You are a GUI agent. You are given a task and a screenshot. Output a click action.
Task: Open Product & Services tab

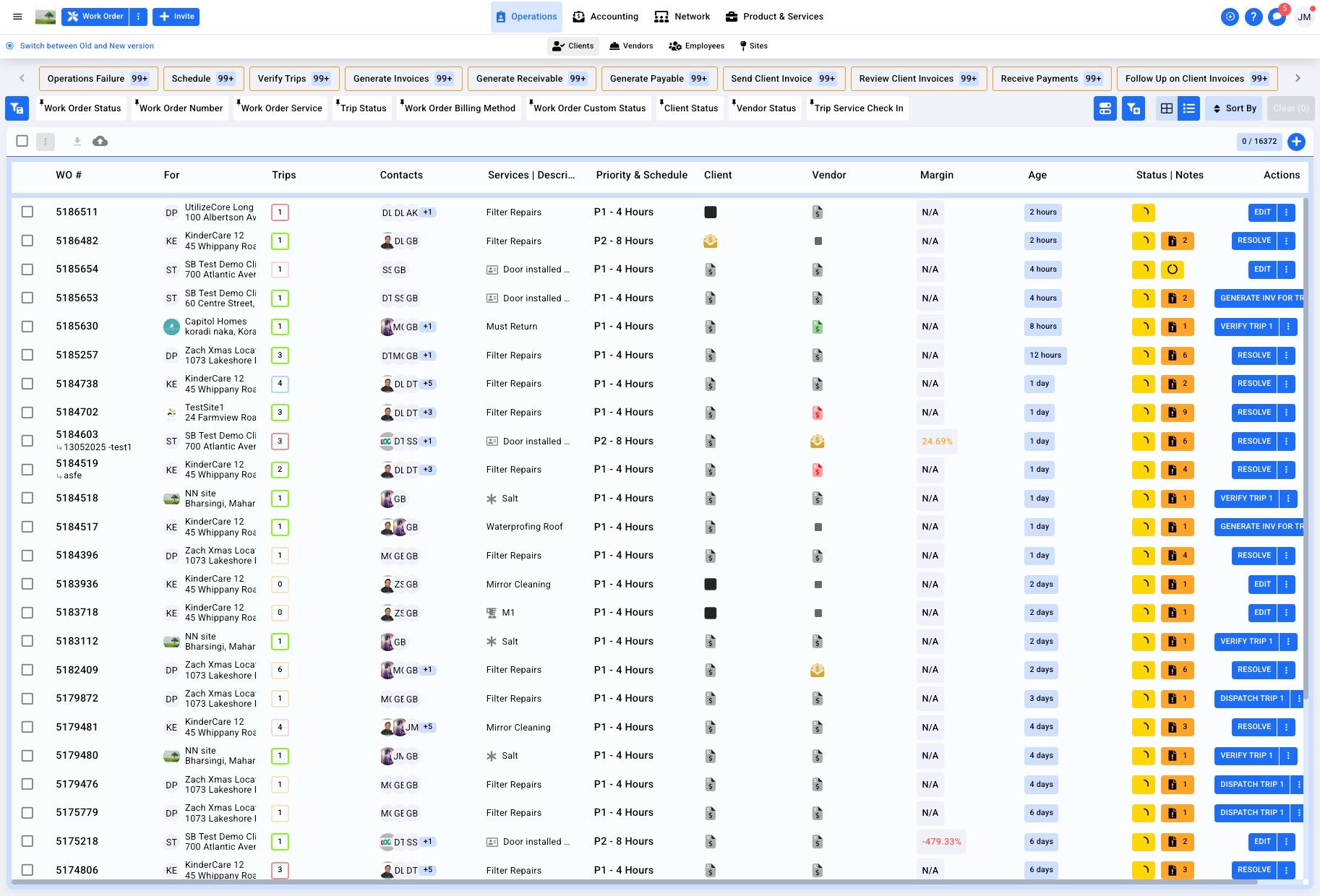coord(775,17)
